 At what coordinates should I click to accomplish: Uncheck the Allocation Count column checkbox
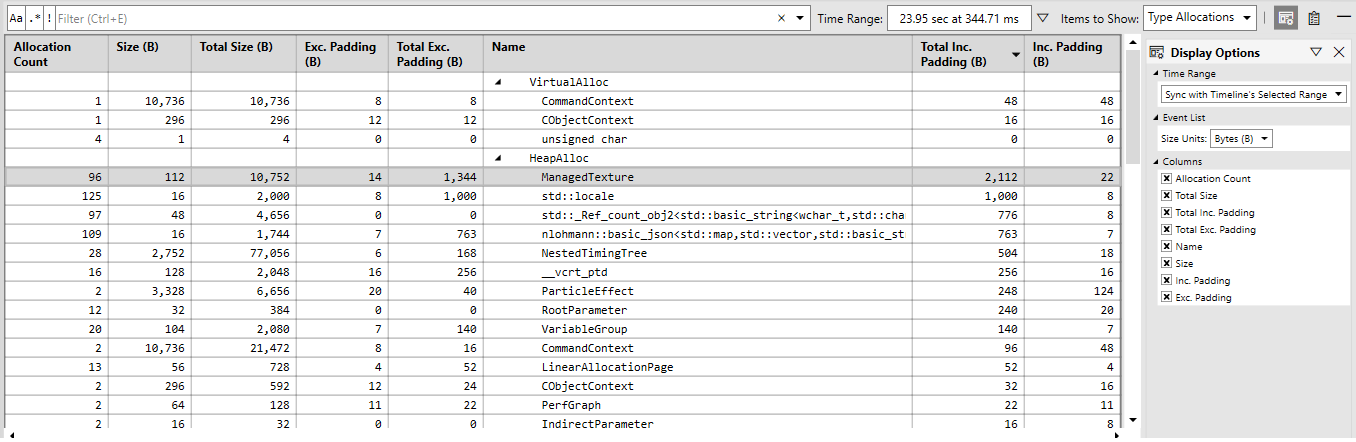click(1167, 179)
